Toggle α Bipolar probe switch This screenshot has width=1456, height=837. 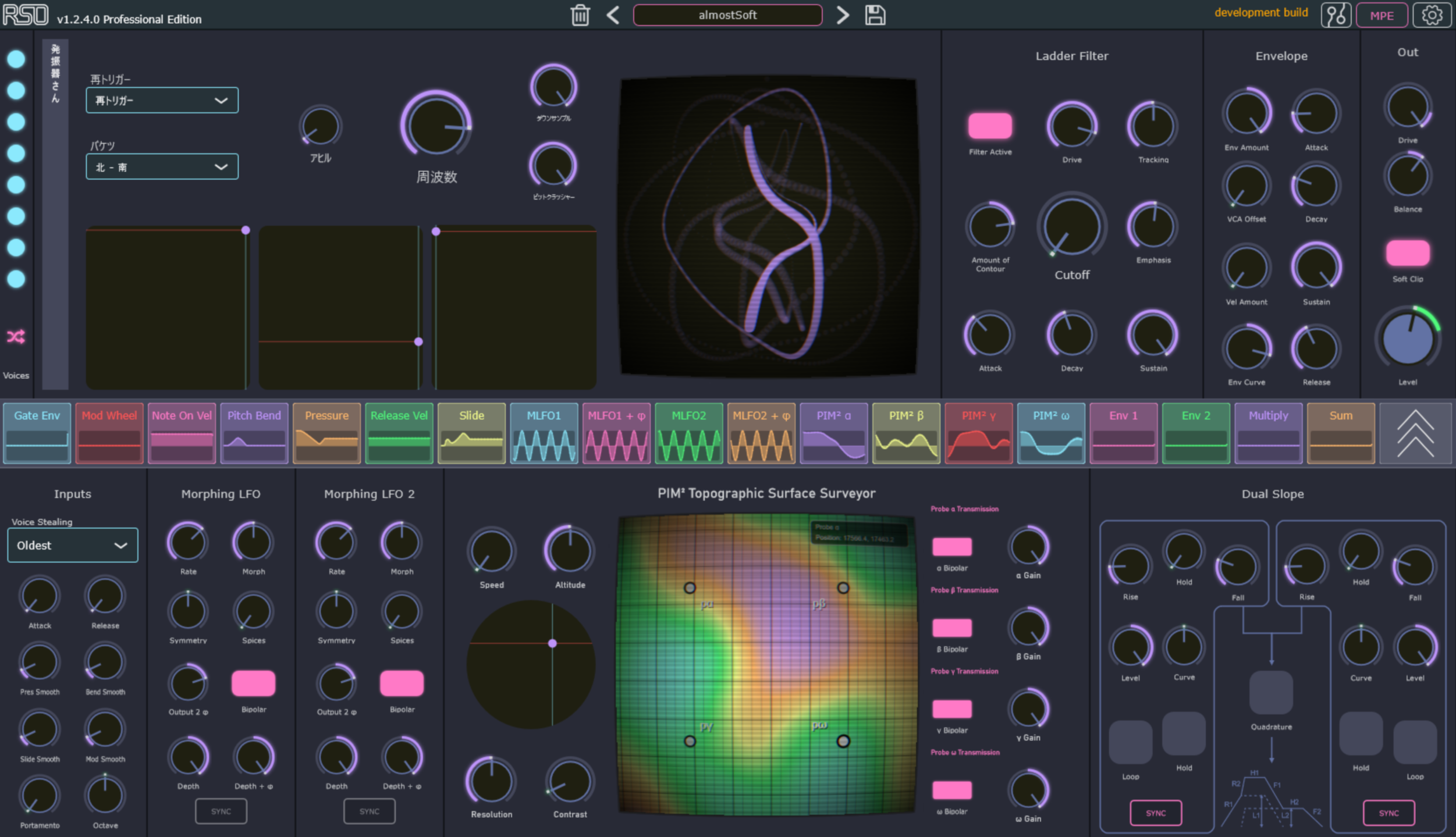(x=952, y=547)
